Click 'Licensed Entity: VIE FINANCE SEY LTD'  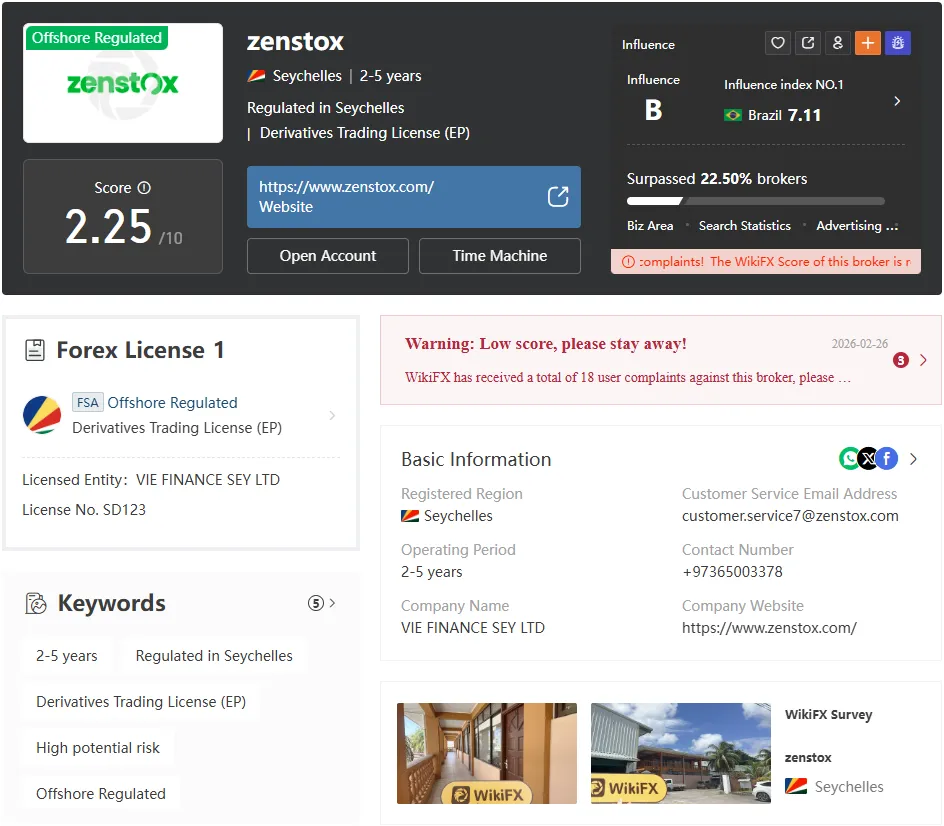151,480
